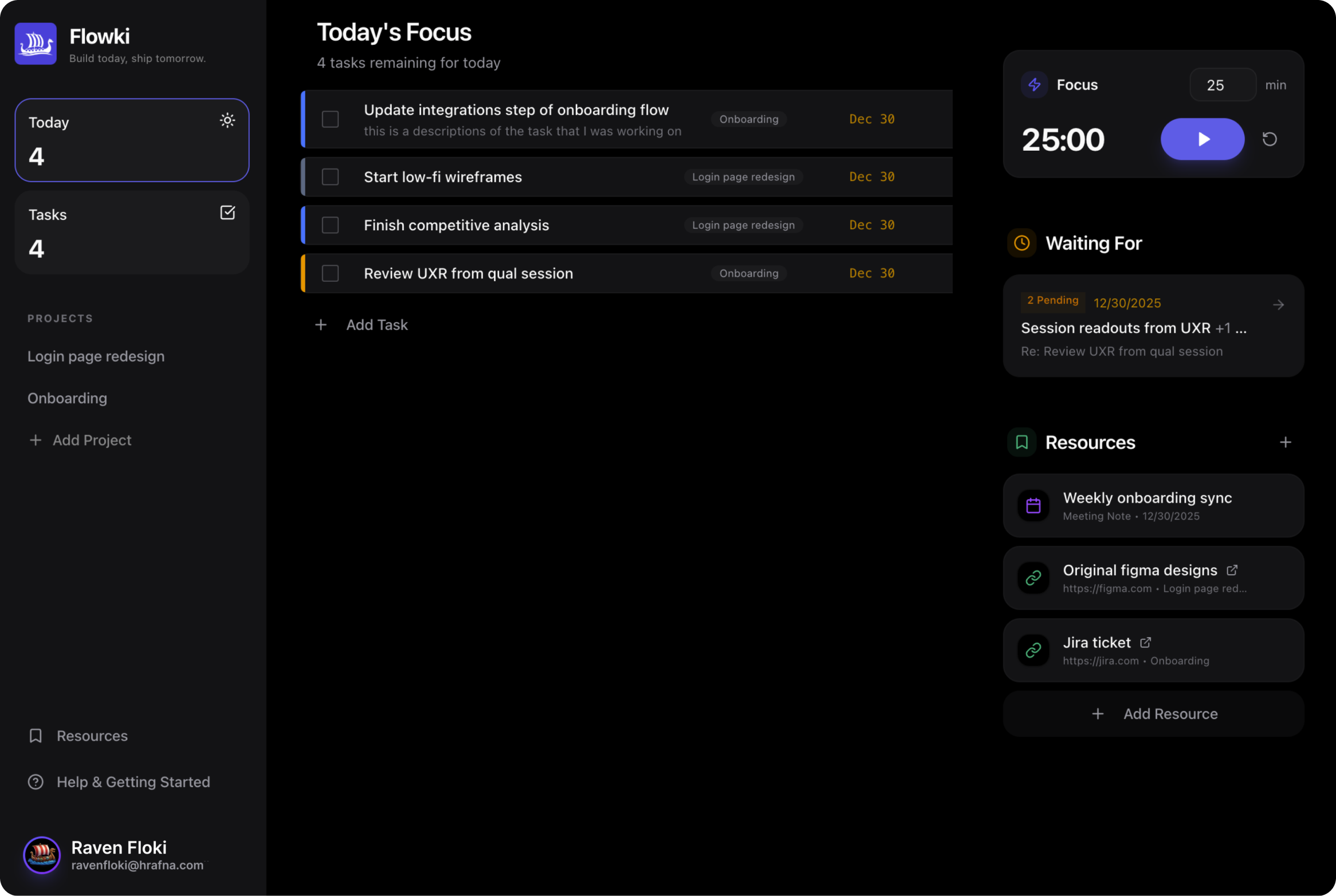Reset the focus timer
The image size is (1336, 896).
[1270, 139]
